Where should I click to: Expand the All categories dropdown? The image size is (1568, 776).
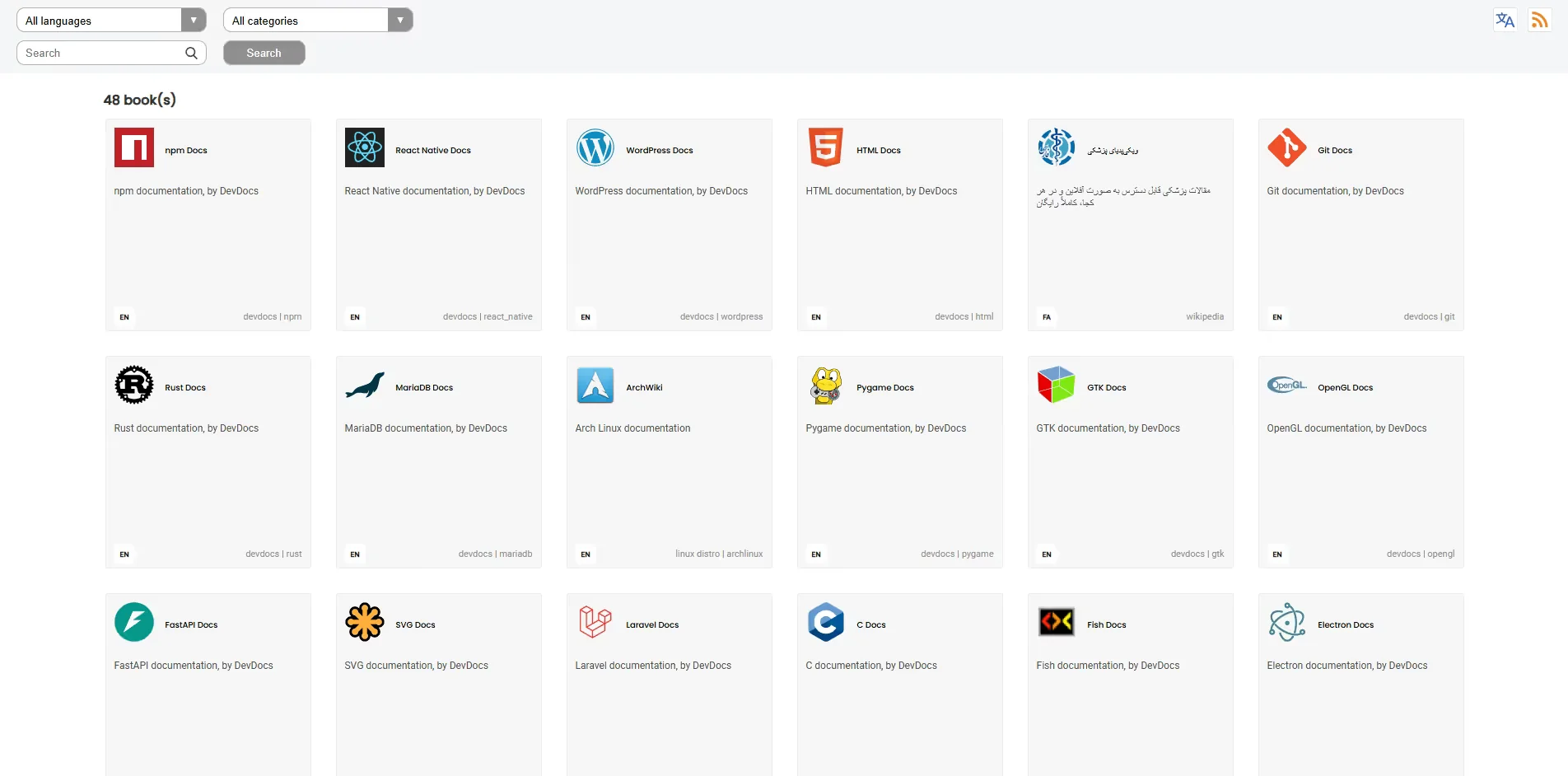tap(318, 21)
